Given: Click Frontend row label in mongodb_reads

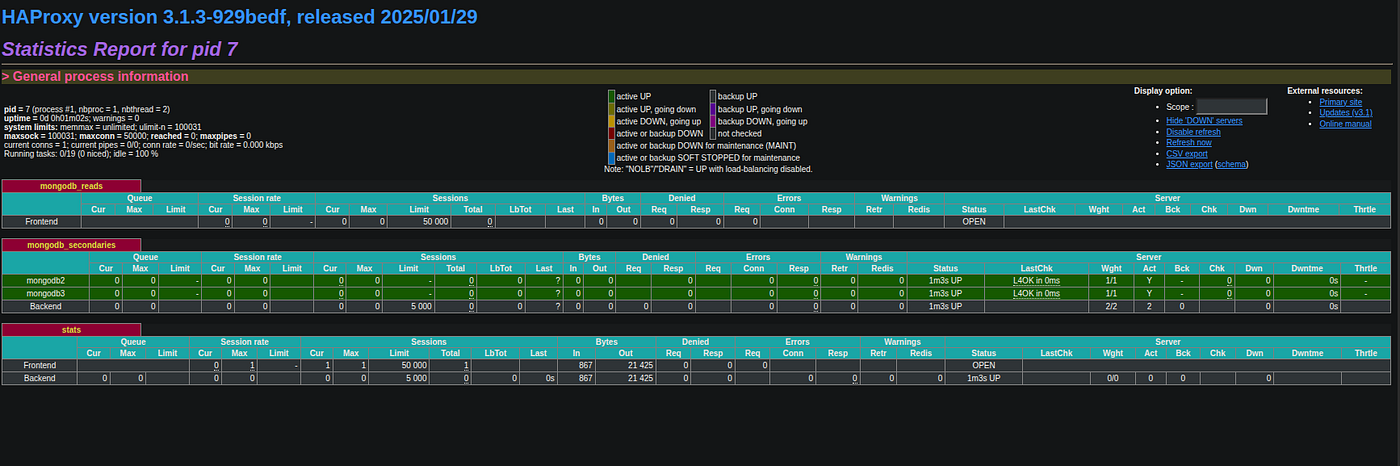Looking at the screenshot, I should (41, 222).
